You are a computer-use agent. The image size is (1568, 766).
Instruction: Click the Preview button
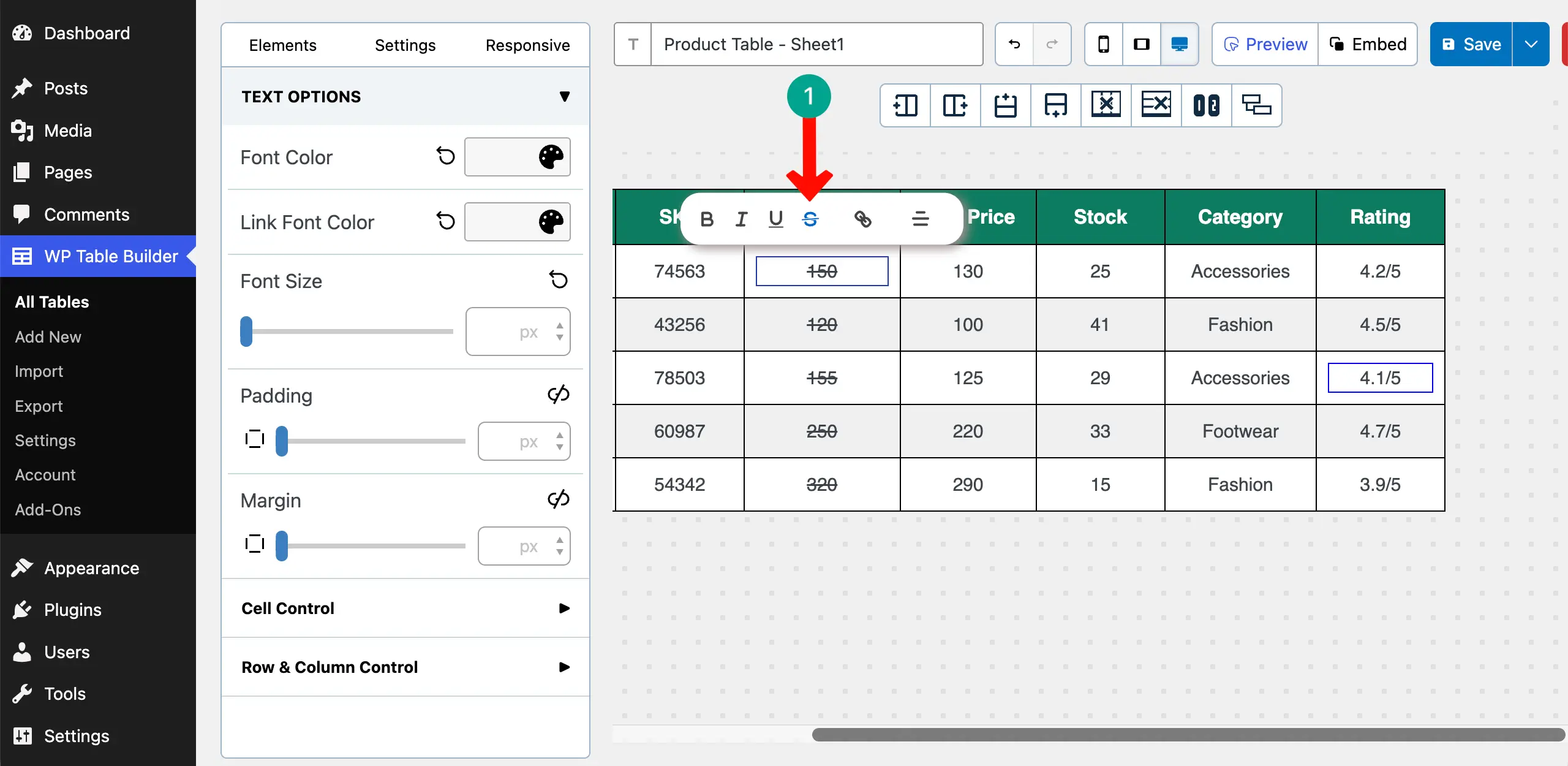tap(1265, 44)
